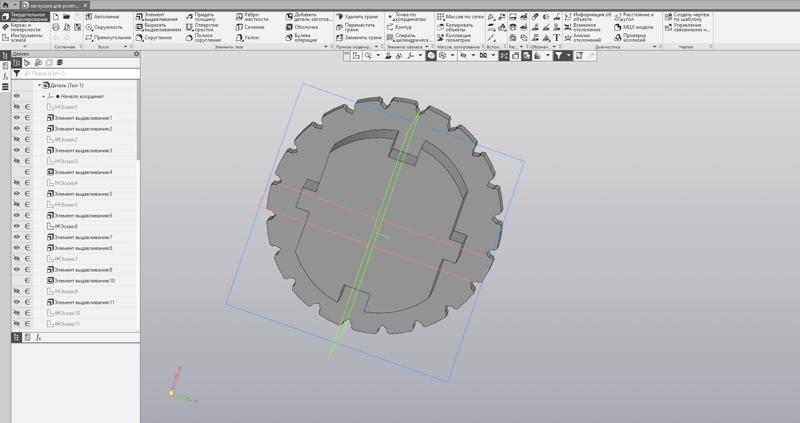
Task: Click Создать чертеж по шаблону
Action: 687,17
